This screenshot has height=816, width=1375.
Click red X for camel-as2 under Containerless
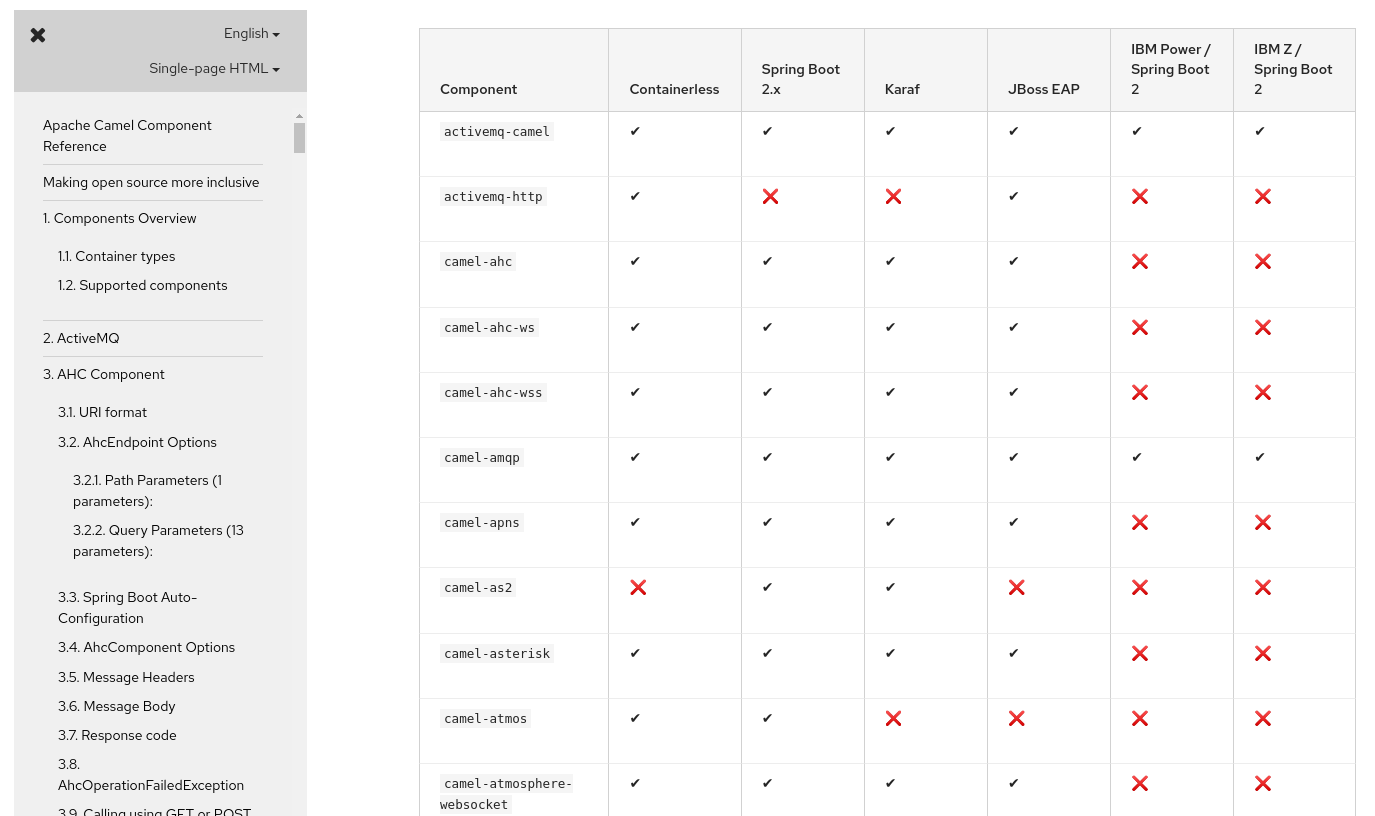pyautogui.click(x=638, y=588)
